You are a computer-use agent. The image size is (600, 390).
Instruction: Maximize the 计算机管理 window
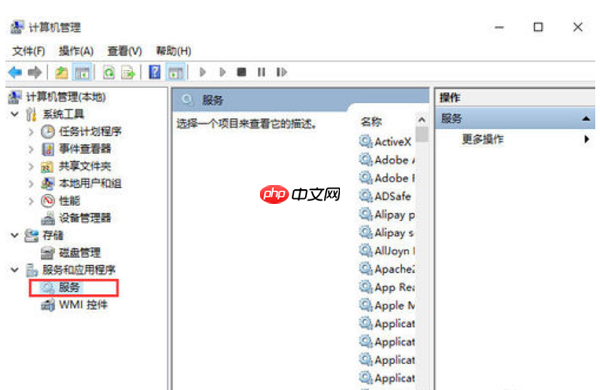tap(538, 27)
